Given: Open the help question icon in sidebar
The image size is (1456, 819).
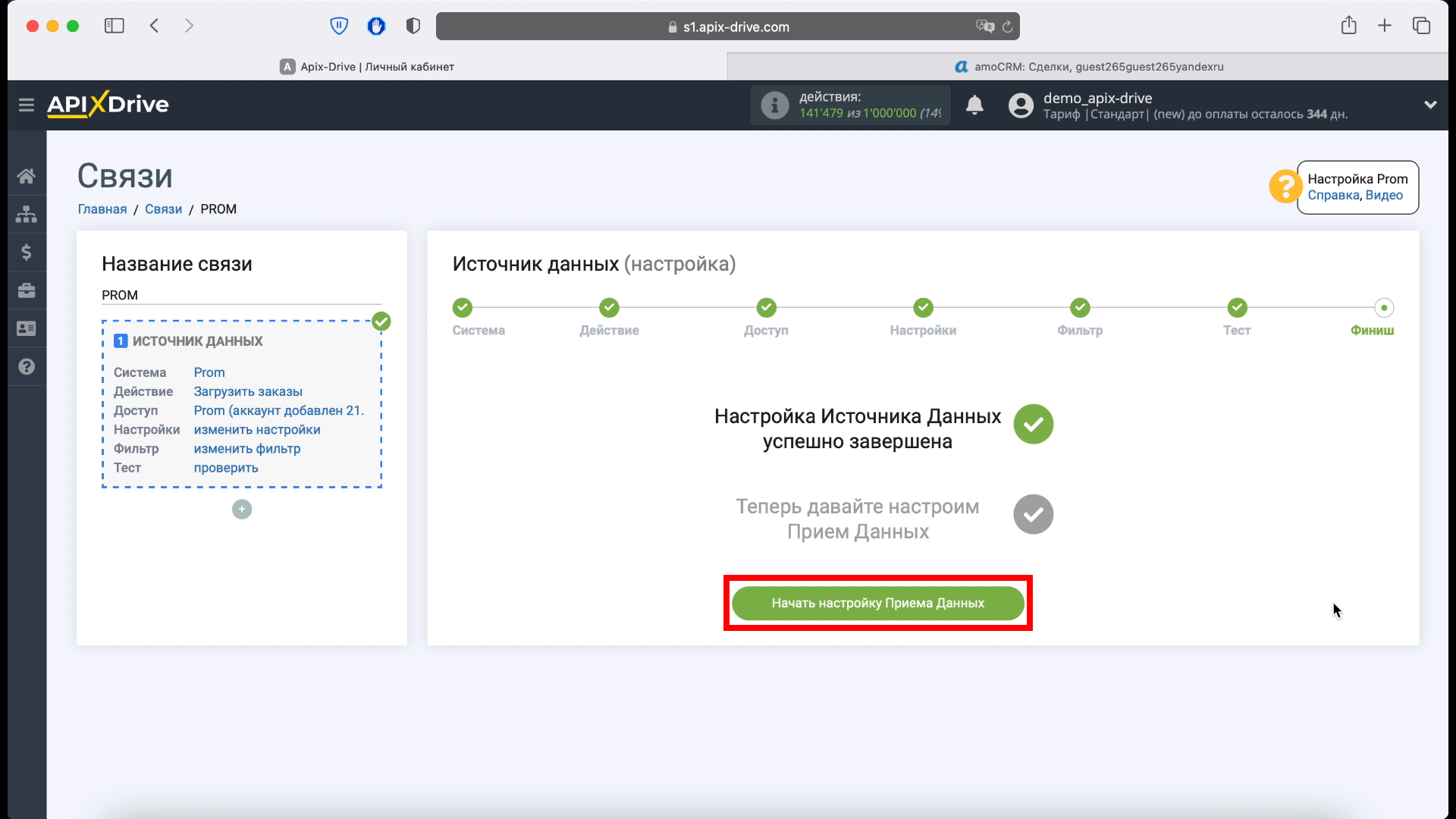Looking at the screenshot, I should coord(27,366).
